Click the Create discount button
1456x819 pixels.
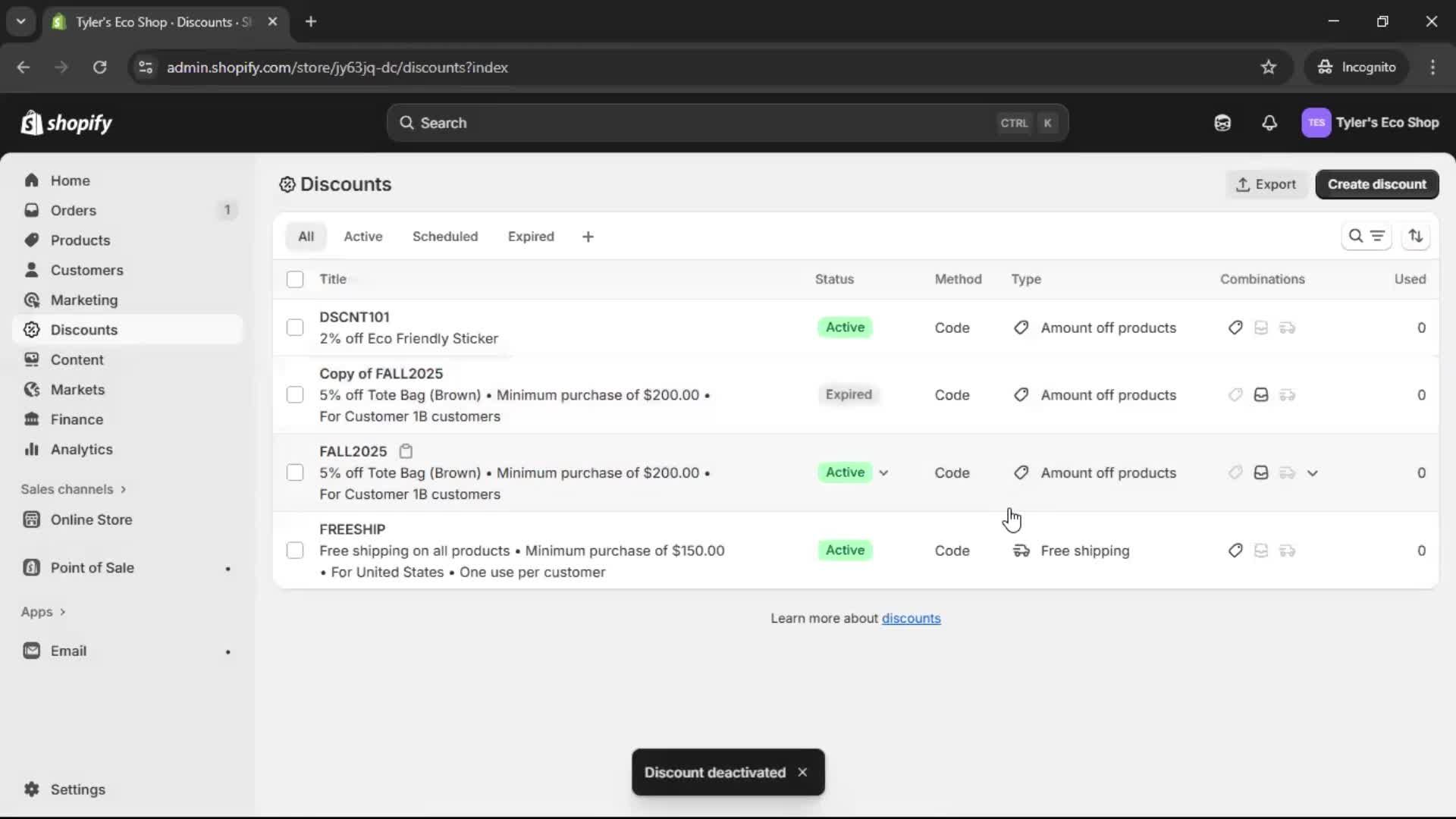click(x=1377, y=184)
